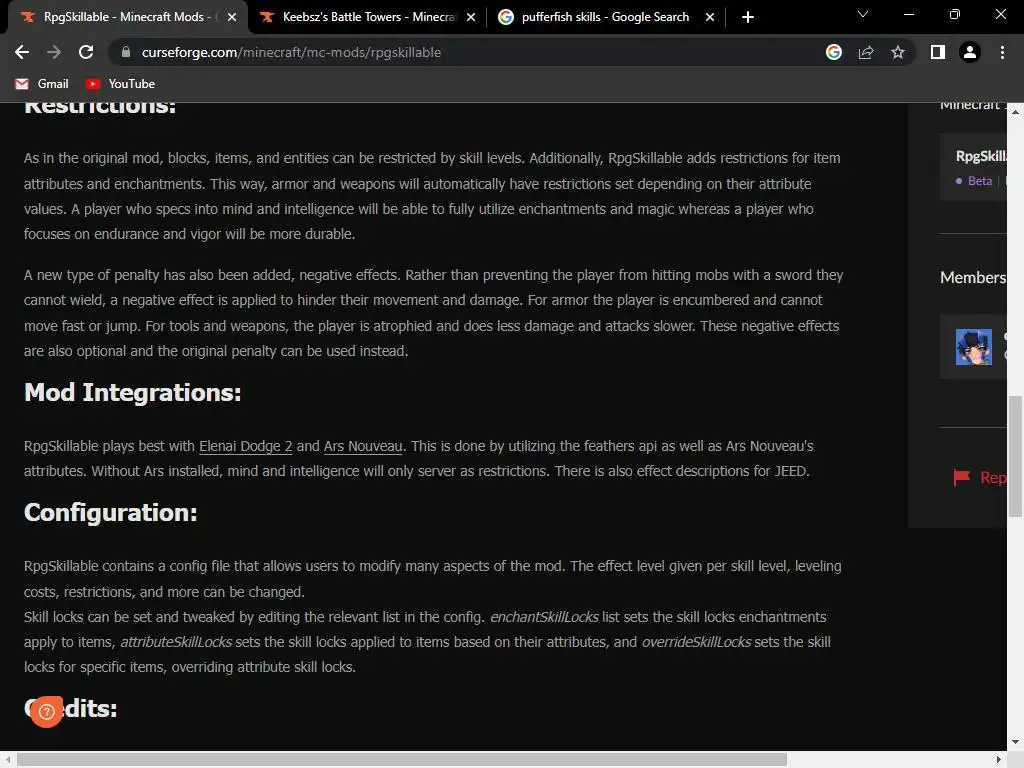Close the Keebsz's Battle Towers tab
The width and height of the screenshot is (1024, 768).
471,17
